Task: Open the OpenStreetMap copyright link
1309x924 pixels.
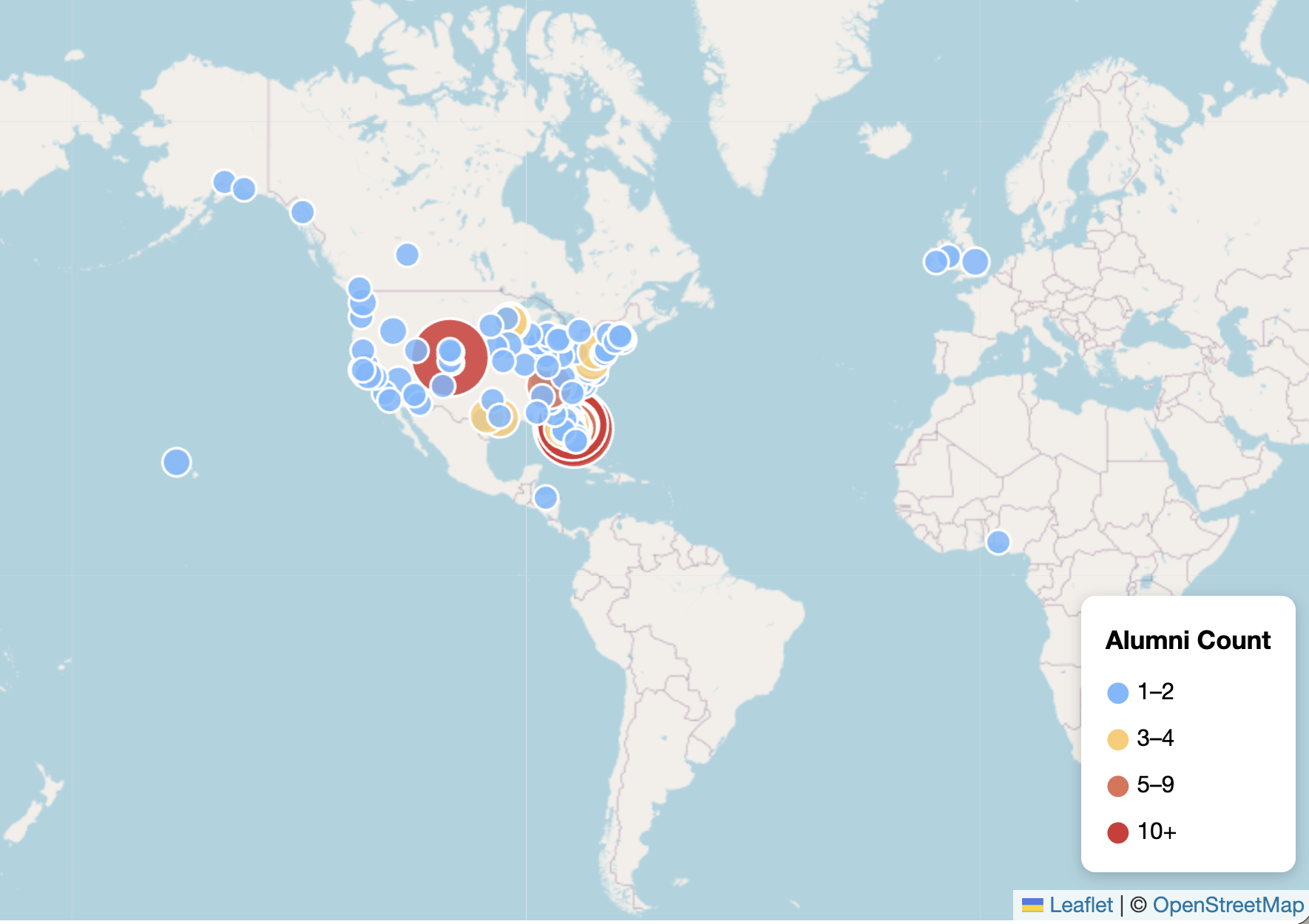Action: (1228, 905)
